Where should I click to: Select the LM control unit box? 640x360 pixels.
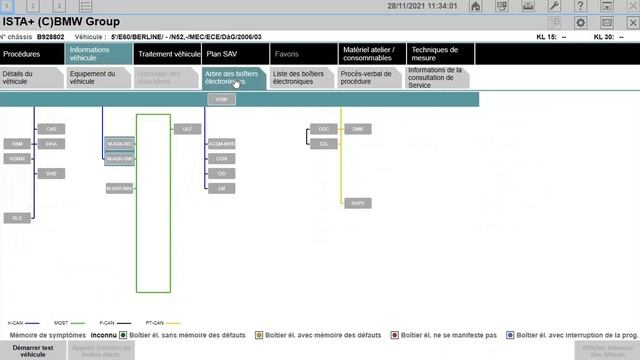(221, 188)
